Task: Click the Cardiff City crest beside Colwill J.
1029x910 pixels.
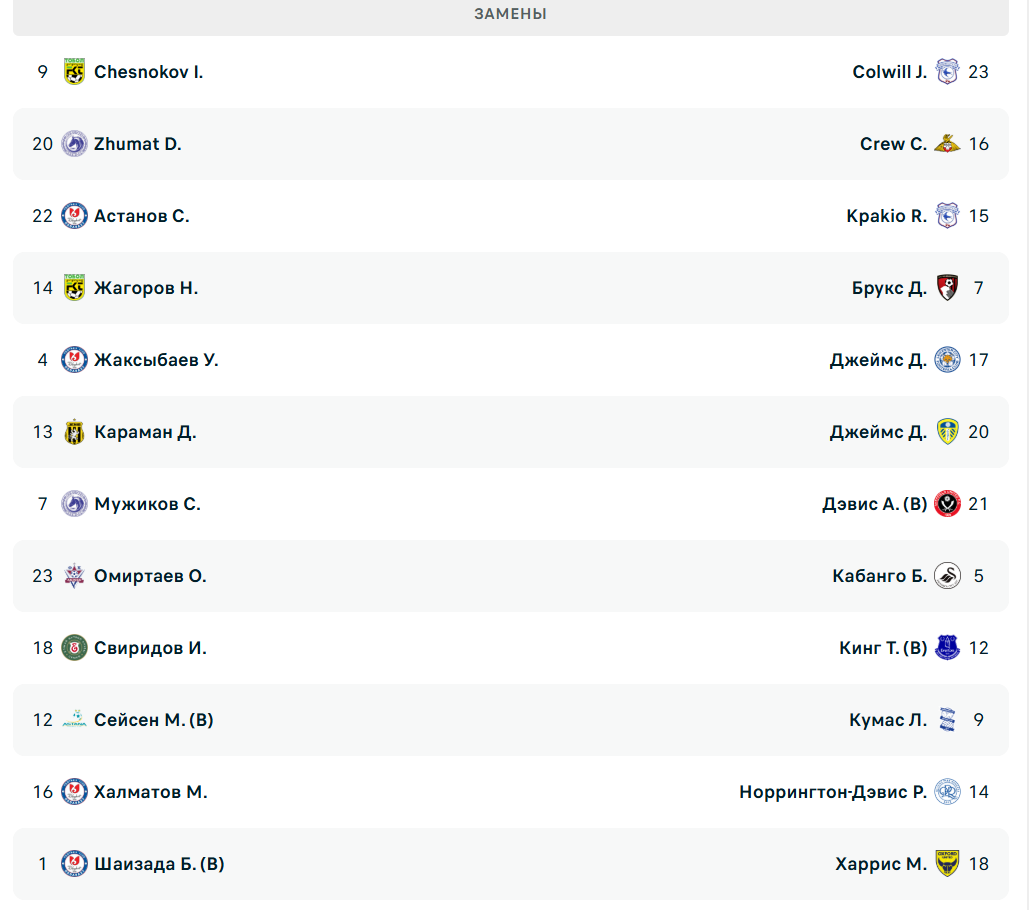Action: (947, 72)
